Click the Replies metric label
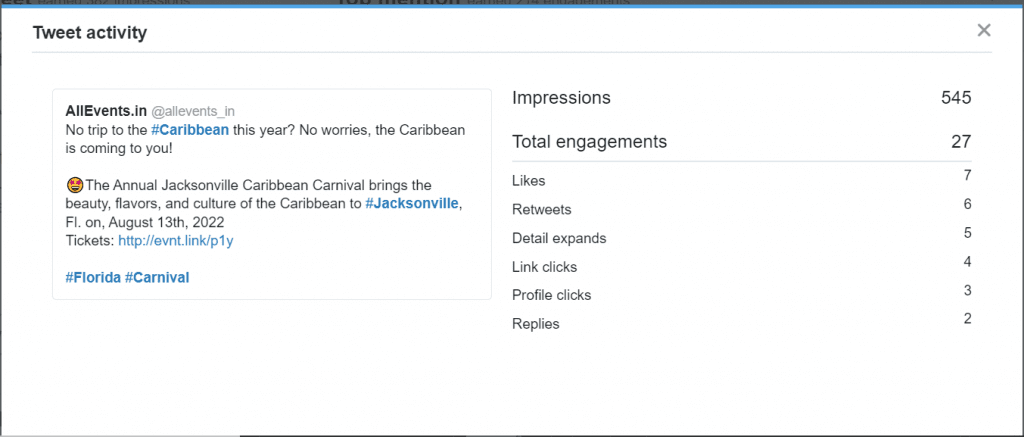 tap(535, 324)
